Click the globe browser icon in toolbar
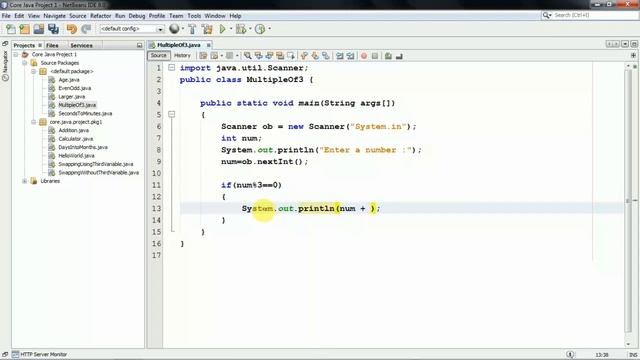This screenshot has width=640, height=360. (174, 29)
